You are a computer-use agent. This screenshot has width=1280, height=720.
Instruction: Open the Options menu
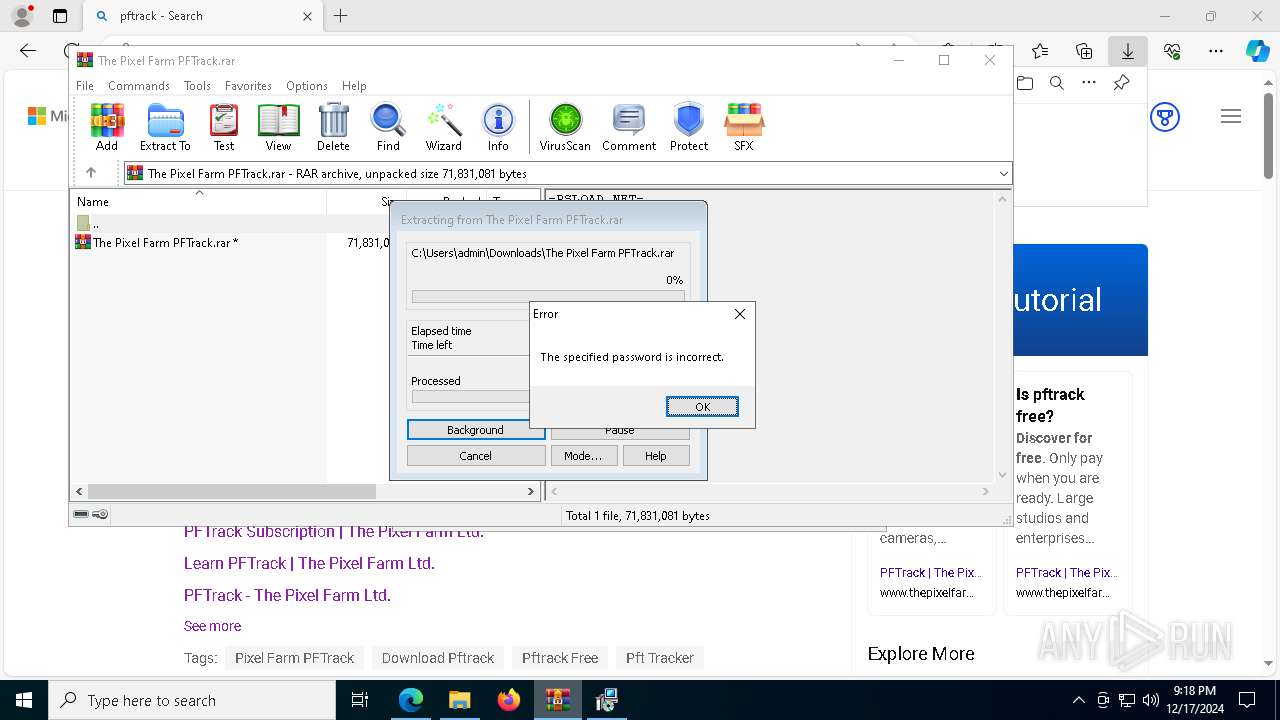307,86
